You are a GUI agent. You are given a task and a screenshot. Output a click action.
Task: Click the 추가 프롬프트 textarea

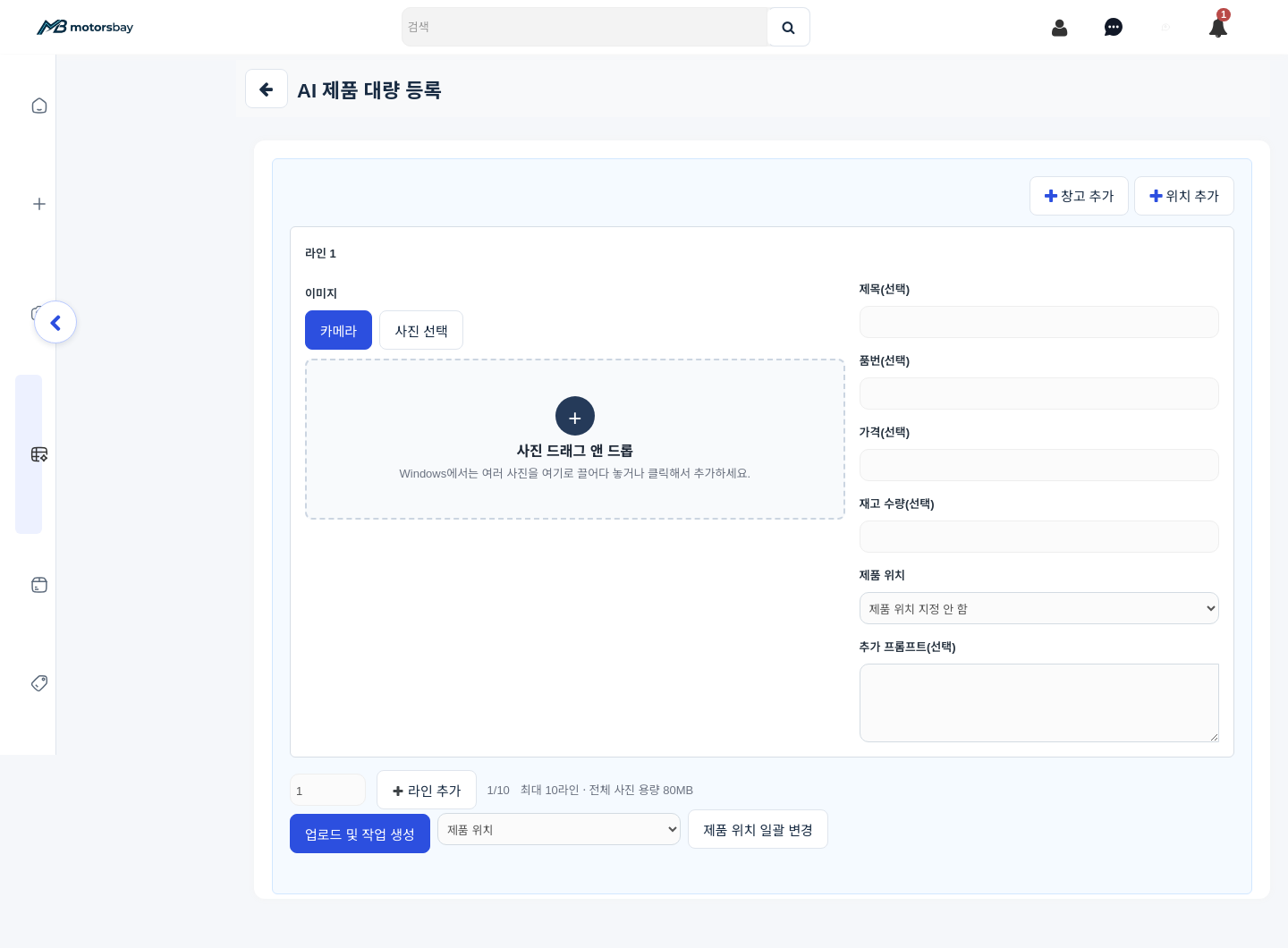tap(1039, 703)
